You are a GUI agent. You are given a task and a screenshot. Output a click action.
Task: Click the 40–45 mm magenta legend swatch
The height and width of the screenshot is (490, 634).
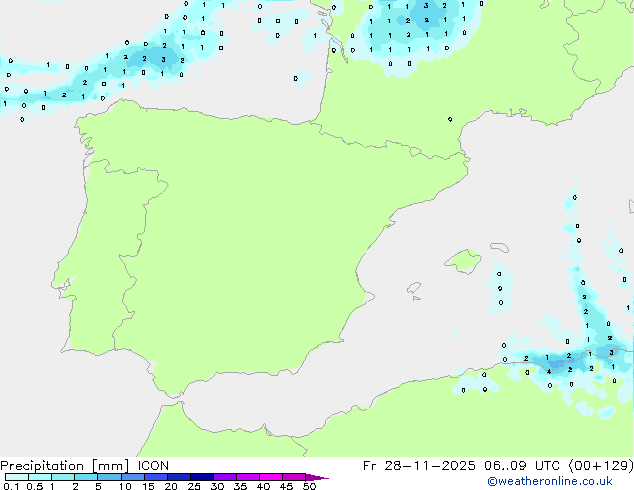point(271,477)
